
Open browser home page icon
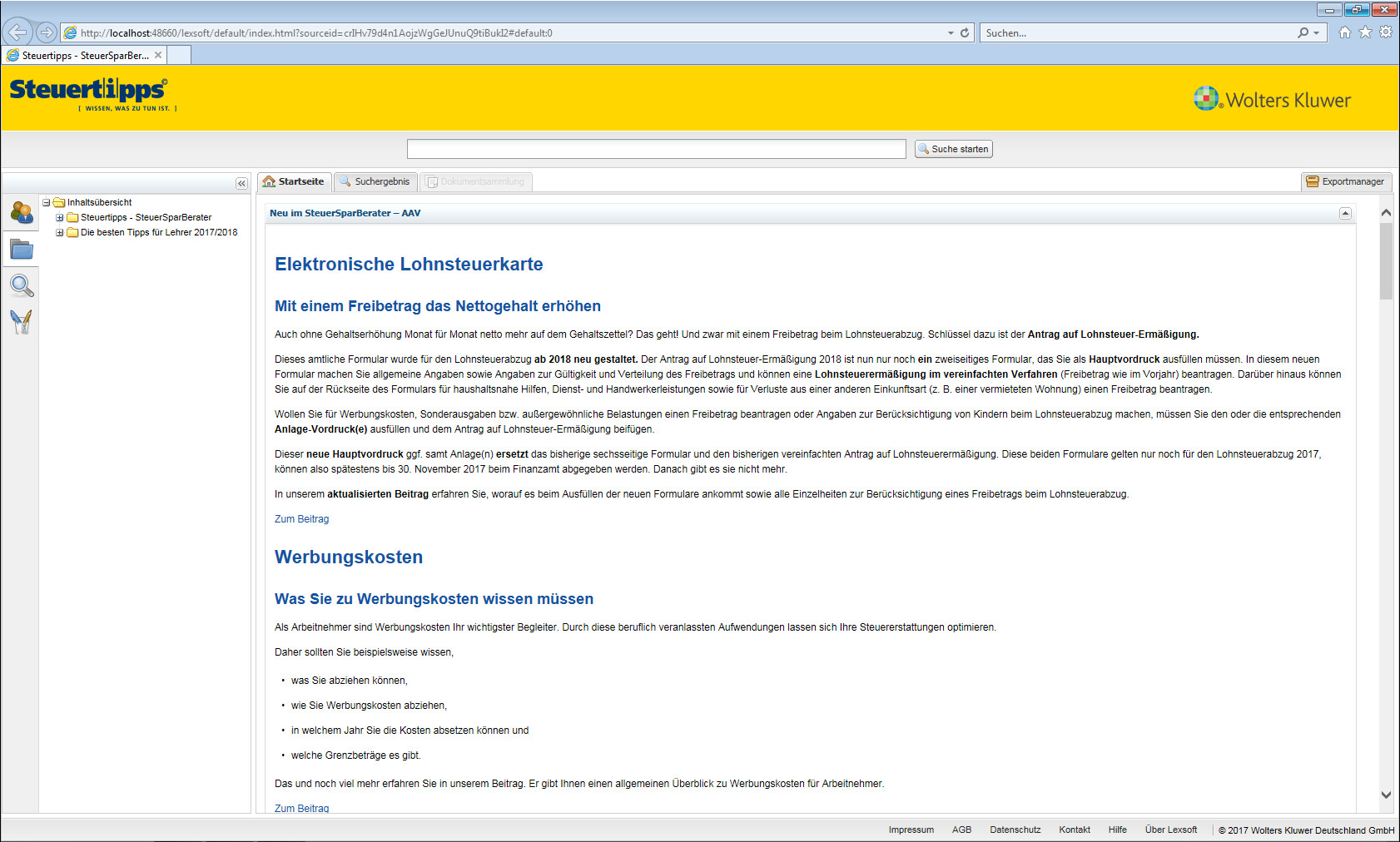pos(1344,32)
